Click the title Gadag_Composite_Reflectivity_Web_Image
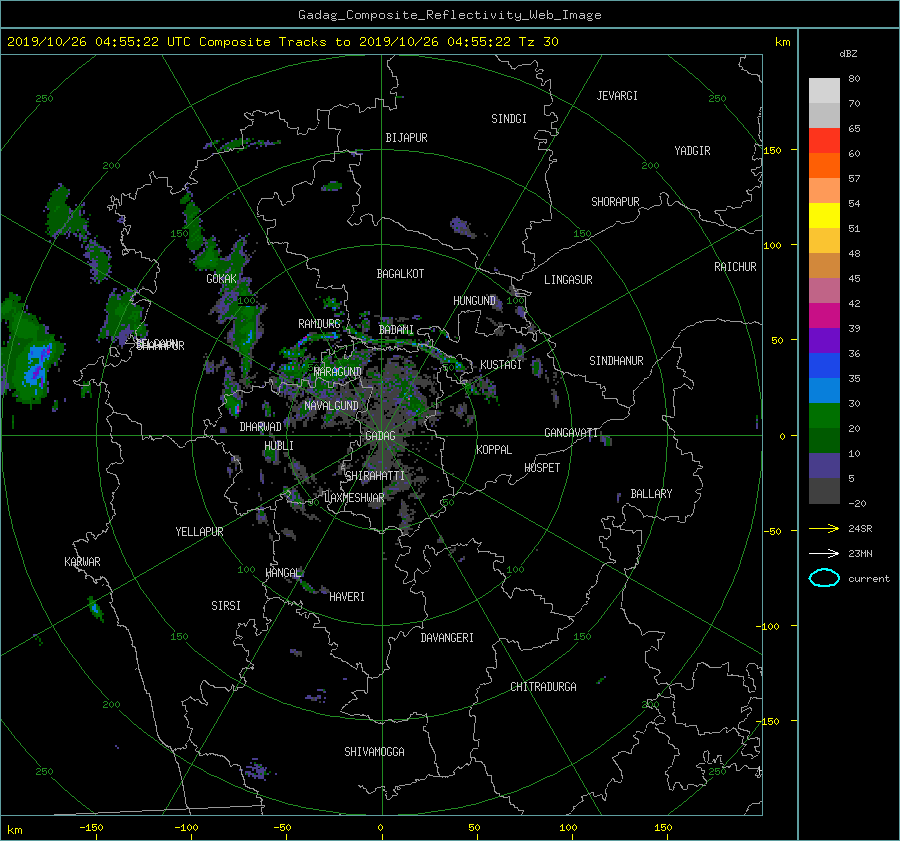900x841 pixels. pyautogui.click(x=449, y=15)
